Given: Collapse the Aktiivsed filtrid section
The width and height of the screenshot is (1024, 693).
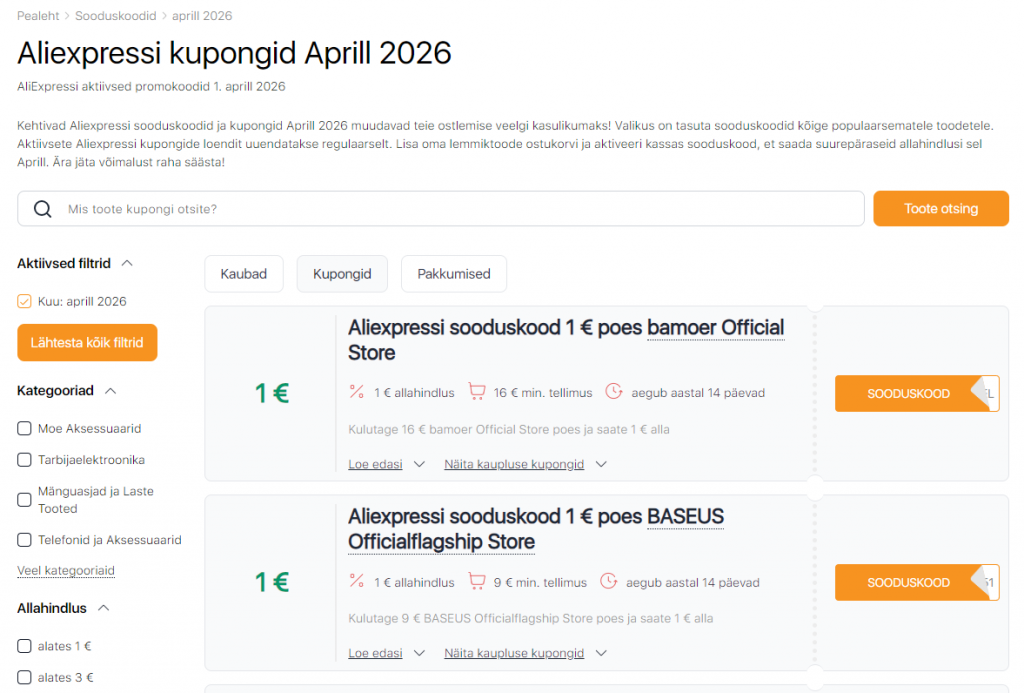Looking at the screenshot, I should [126, 262].
